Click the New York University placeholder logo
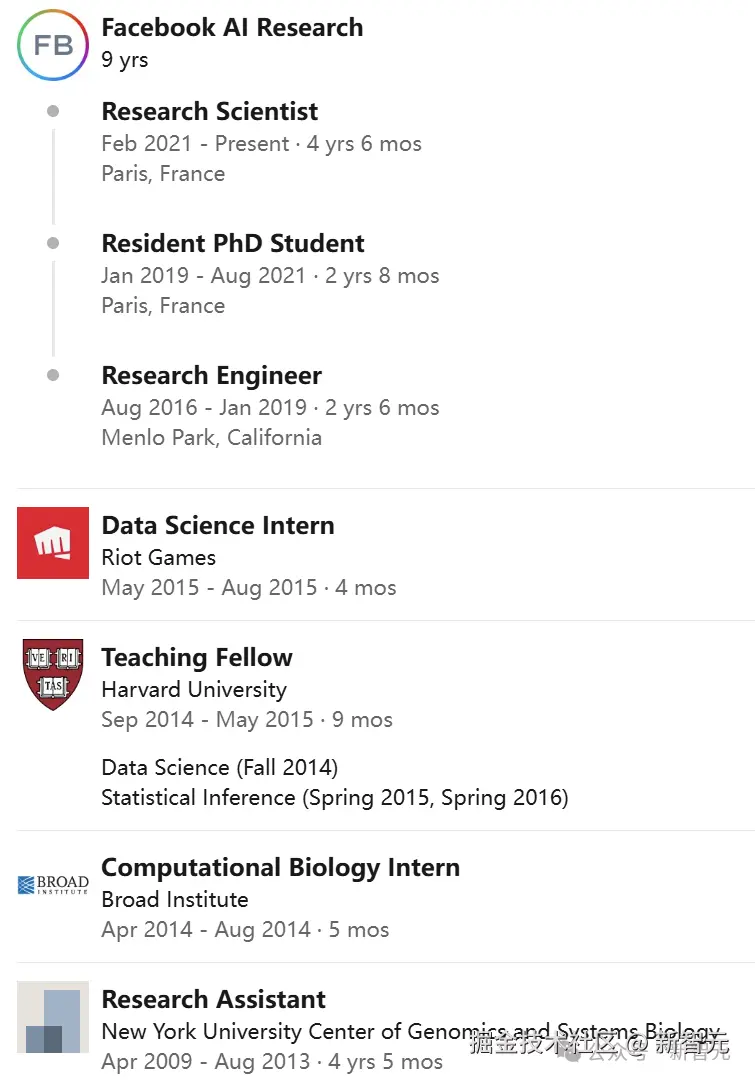Viewport: 755px width, 1082px height. pyautogui.click(x=53, y=1017)
